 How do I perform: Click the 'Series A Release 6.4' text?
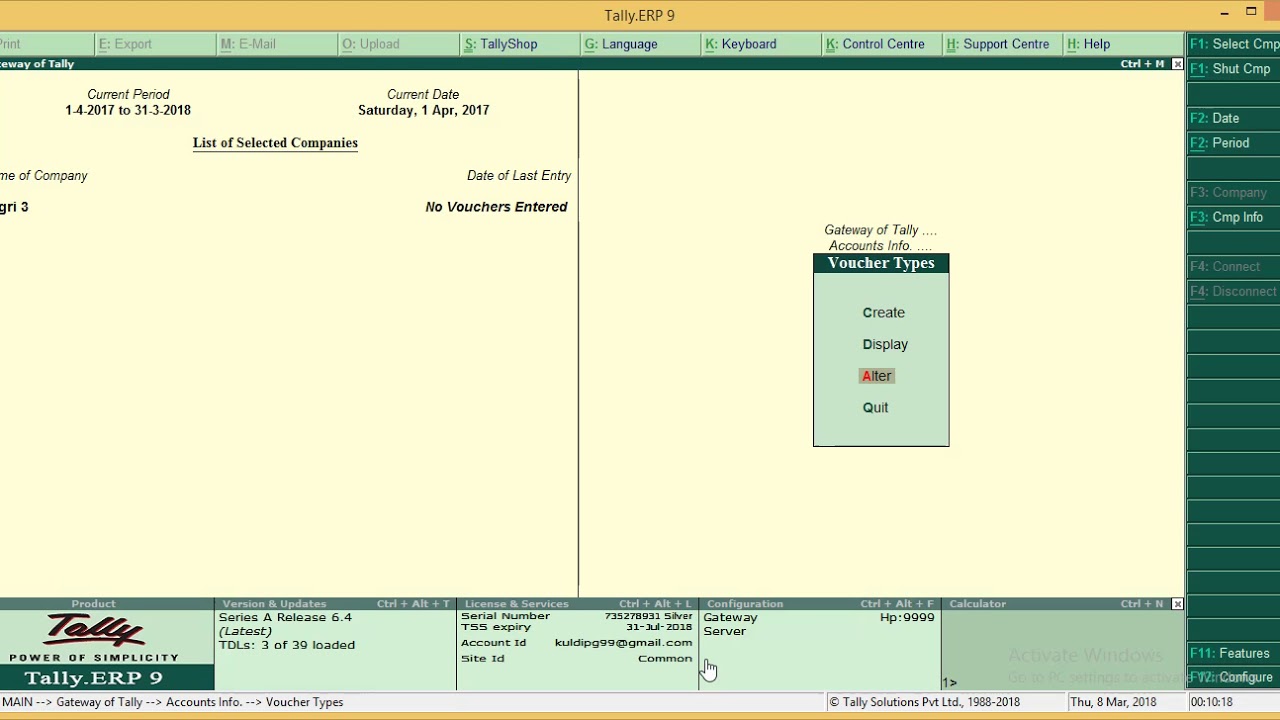tap(285, 618)
